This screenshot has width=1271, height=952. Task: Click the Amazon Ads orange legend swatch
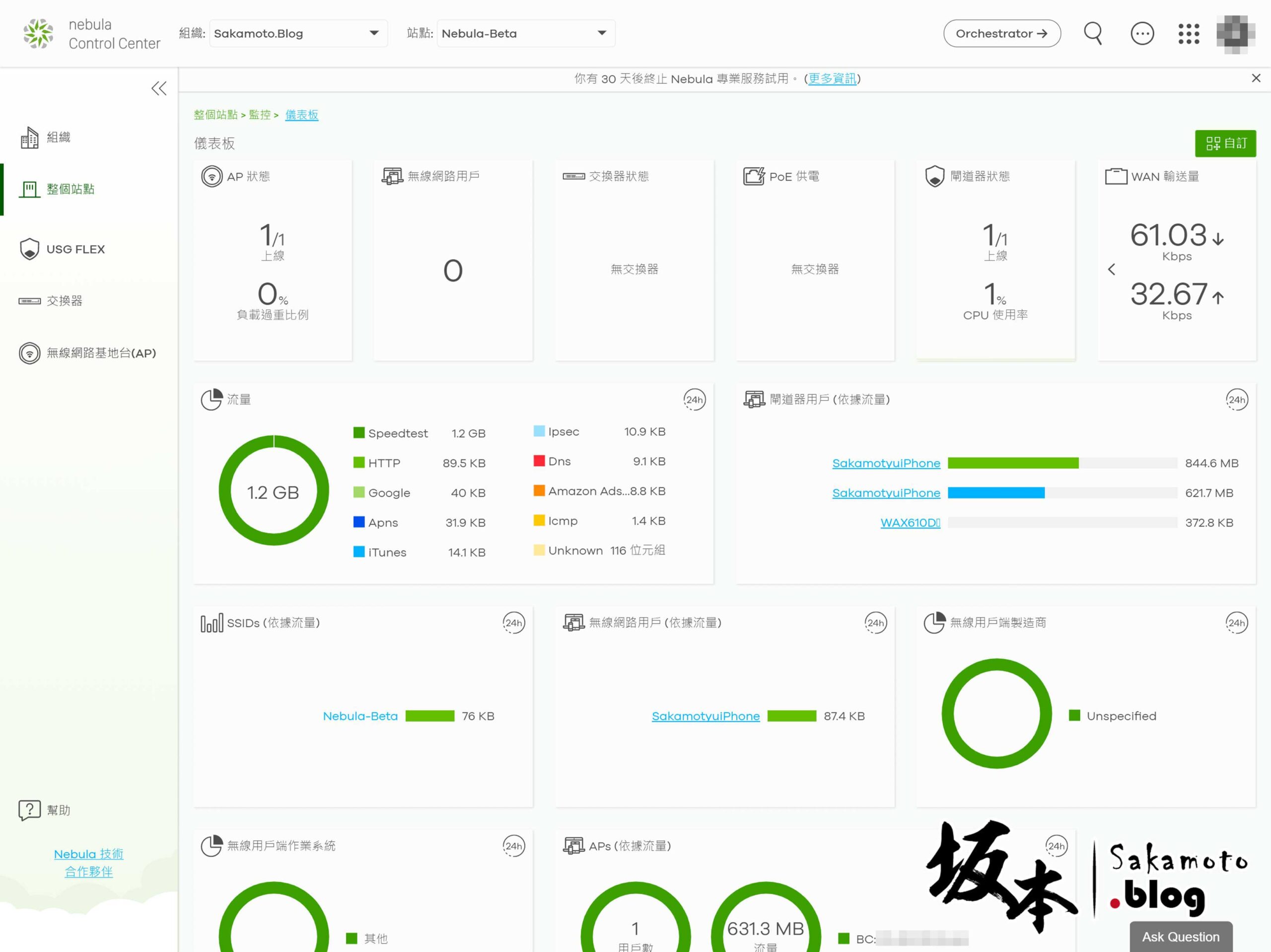point(539,490)
